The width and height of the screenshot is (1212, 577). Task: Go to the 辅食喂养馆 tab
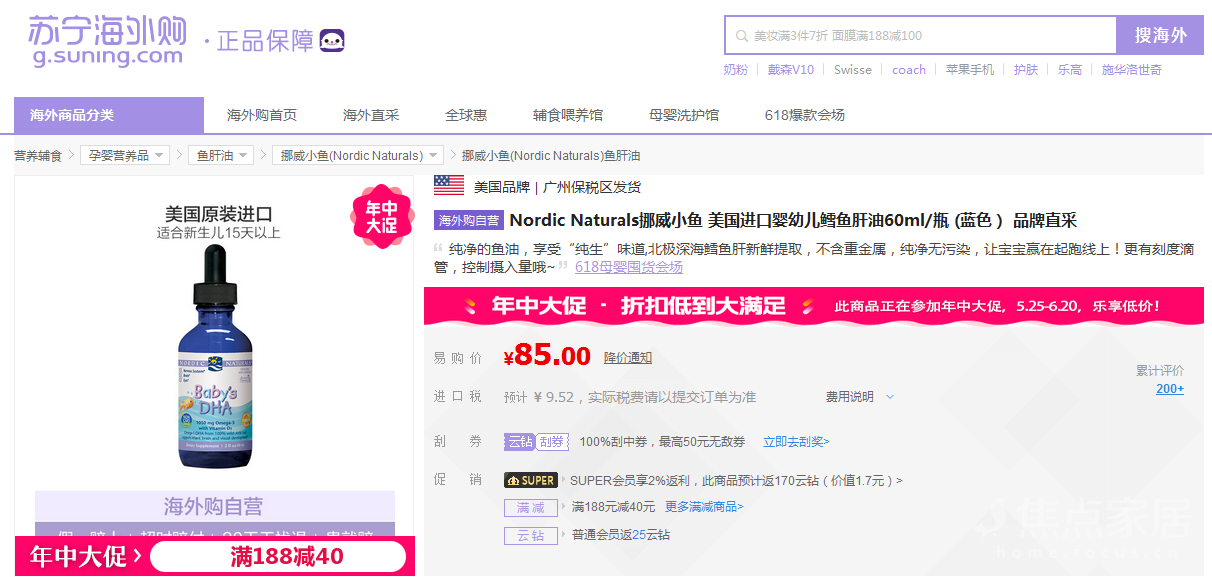568,115
